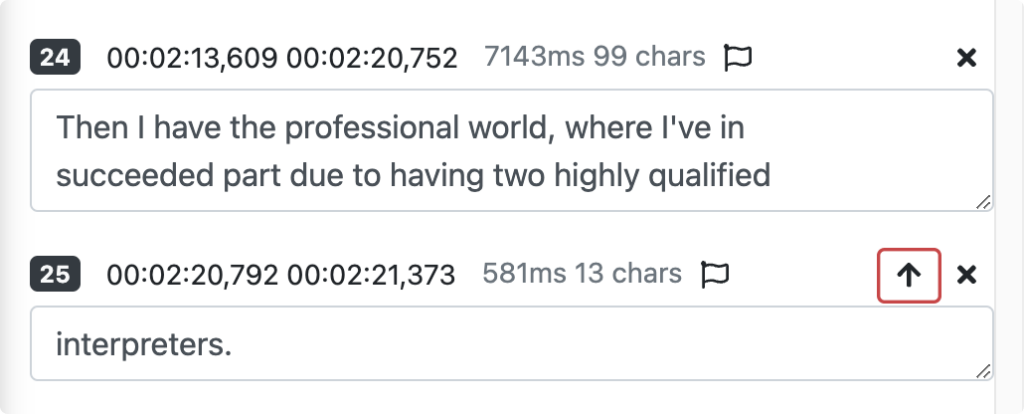Image resolution: width=1024 pixels, height=414 pixels.
Task: Edit start time 00:02:13,609
Action: (193, 58)
